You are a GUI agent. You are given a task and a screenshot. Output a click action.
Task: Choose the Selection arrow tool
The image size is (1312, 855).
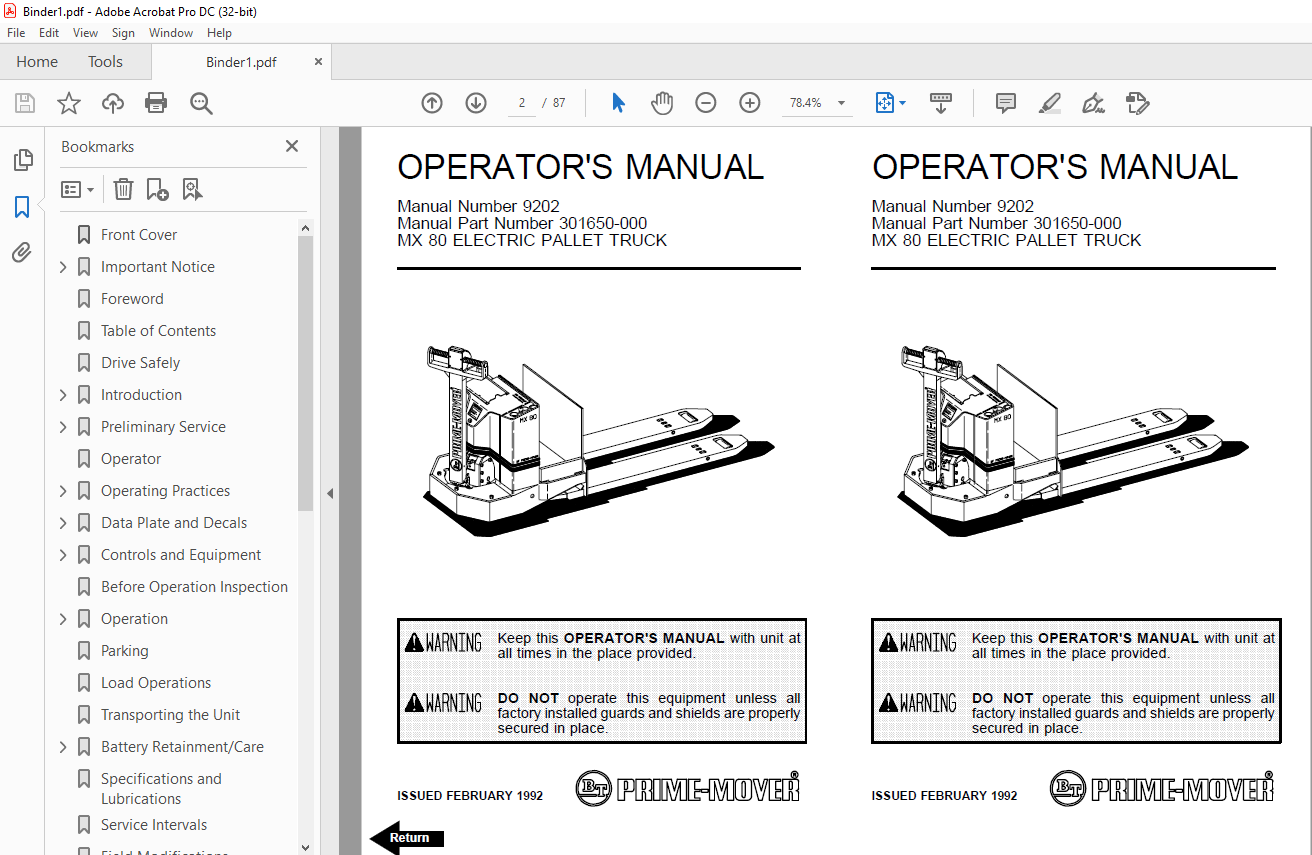618,103
